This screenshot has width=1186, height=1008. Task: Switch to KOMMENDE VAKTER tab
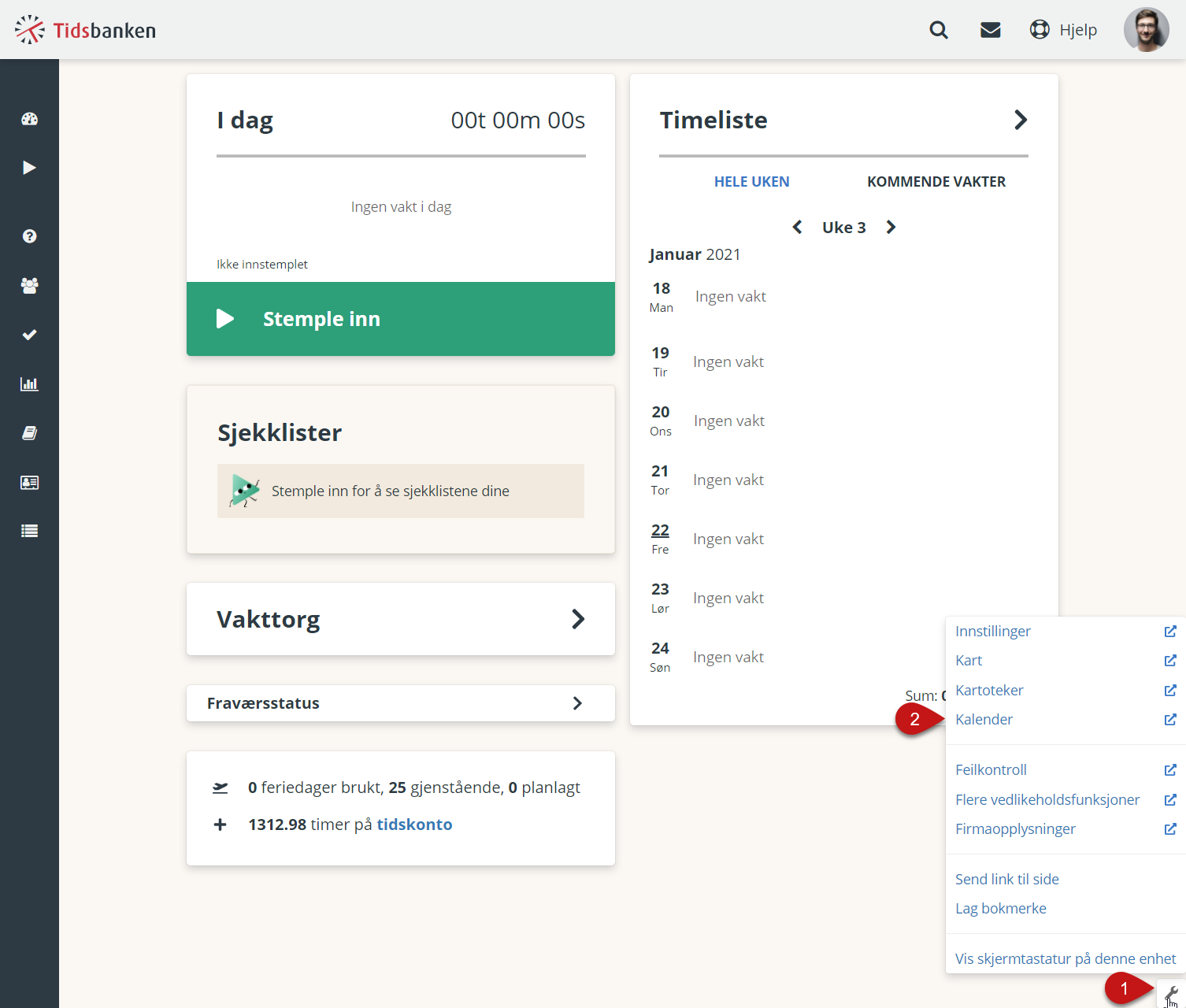(x=936, y=182)
